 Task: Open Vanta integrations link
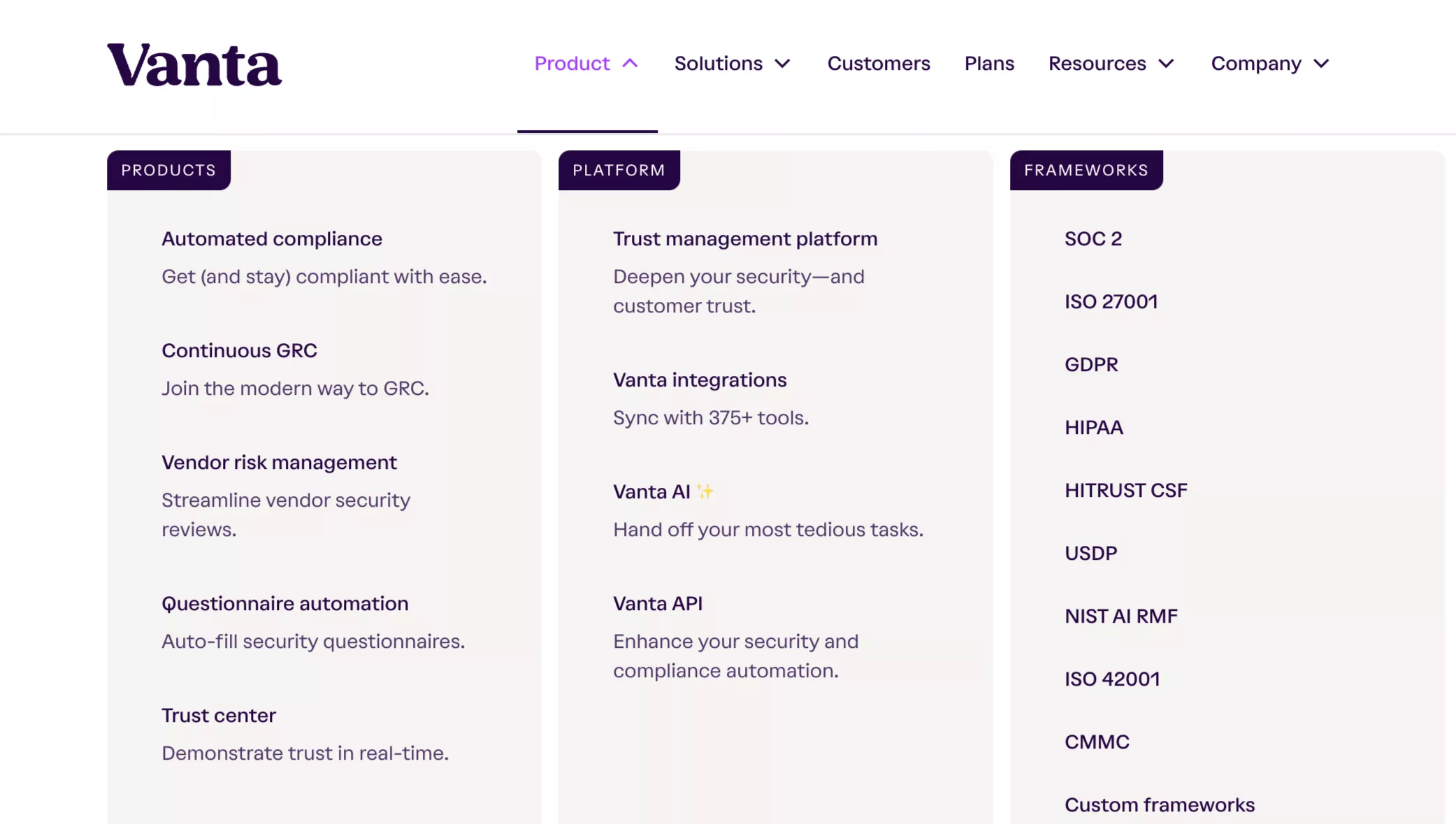click(x=700, y=380)
